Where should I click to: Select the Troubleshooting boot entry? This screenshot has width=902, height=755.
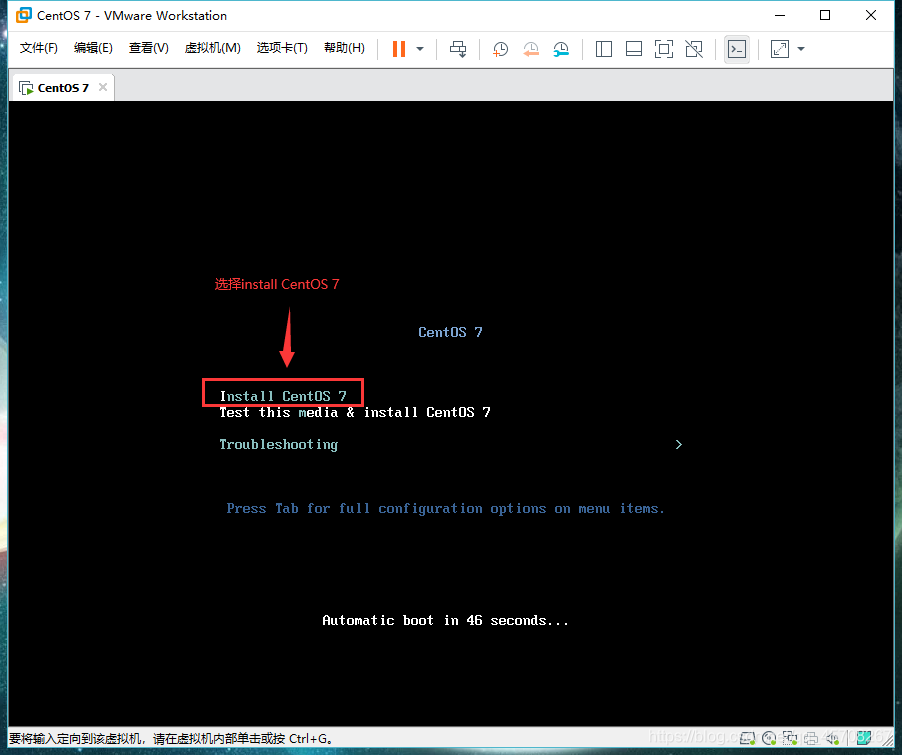point(278,444)
